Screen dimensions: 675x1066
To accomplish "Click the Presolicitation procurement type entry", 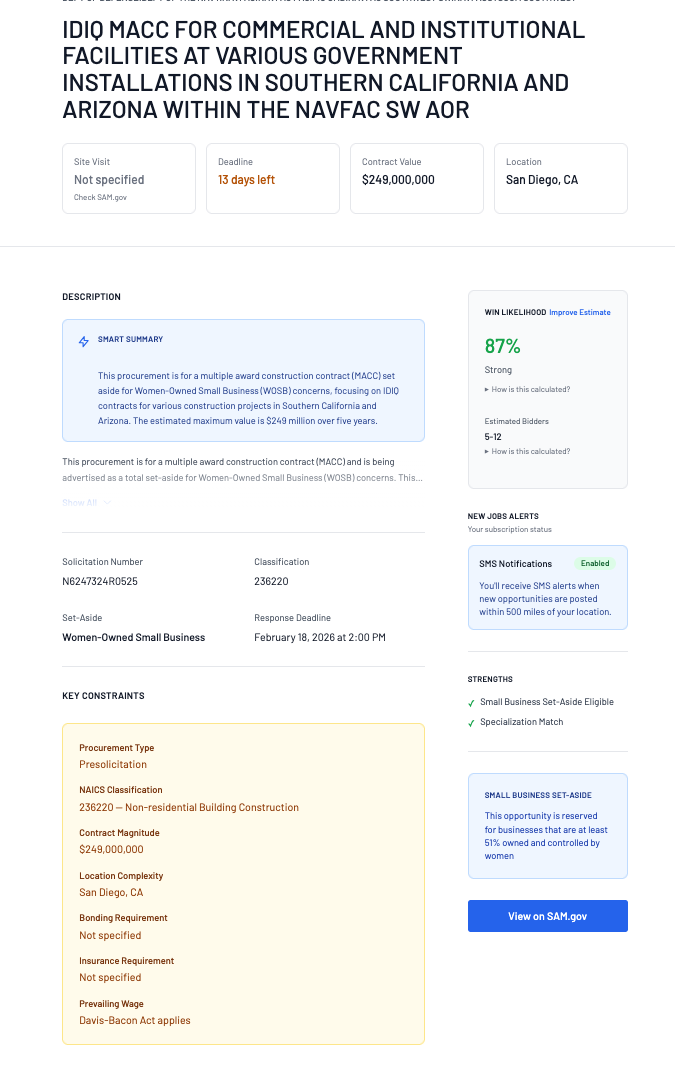I will pyautogui.click(x=113, y=763).
